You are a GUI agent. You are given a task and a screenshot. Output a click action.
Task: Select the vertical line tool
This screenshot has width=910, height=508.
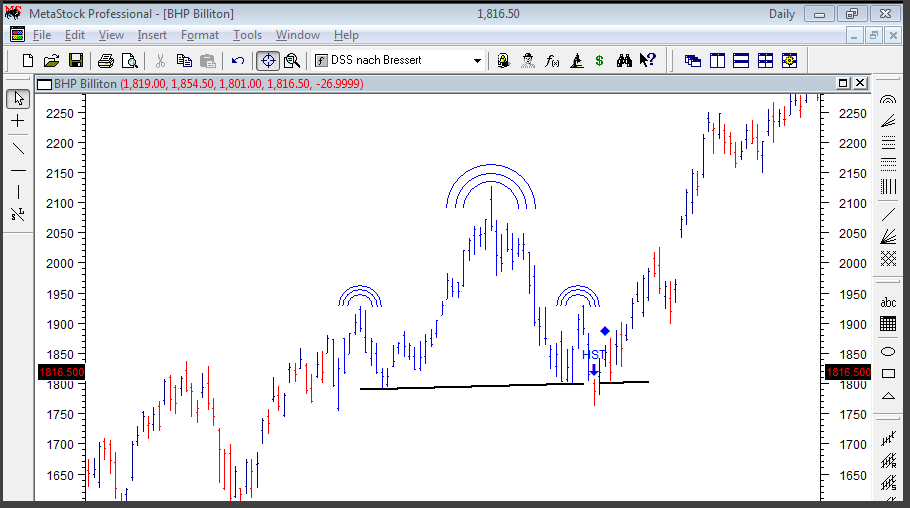click(x=18, y=192)
